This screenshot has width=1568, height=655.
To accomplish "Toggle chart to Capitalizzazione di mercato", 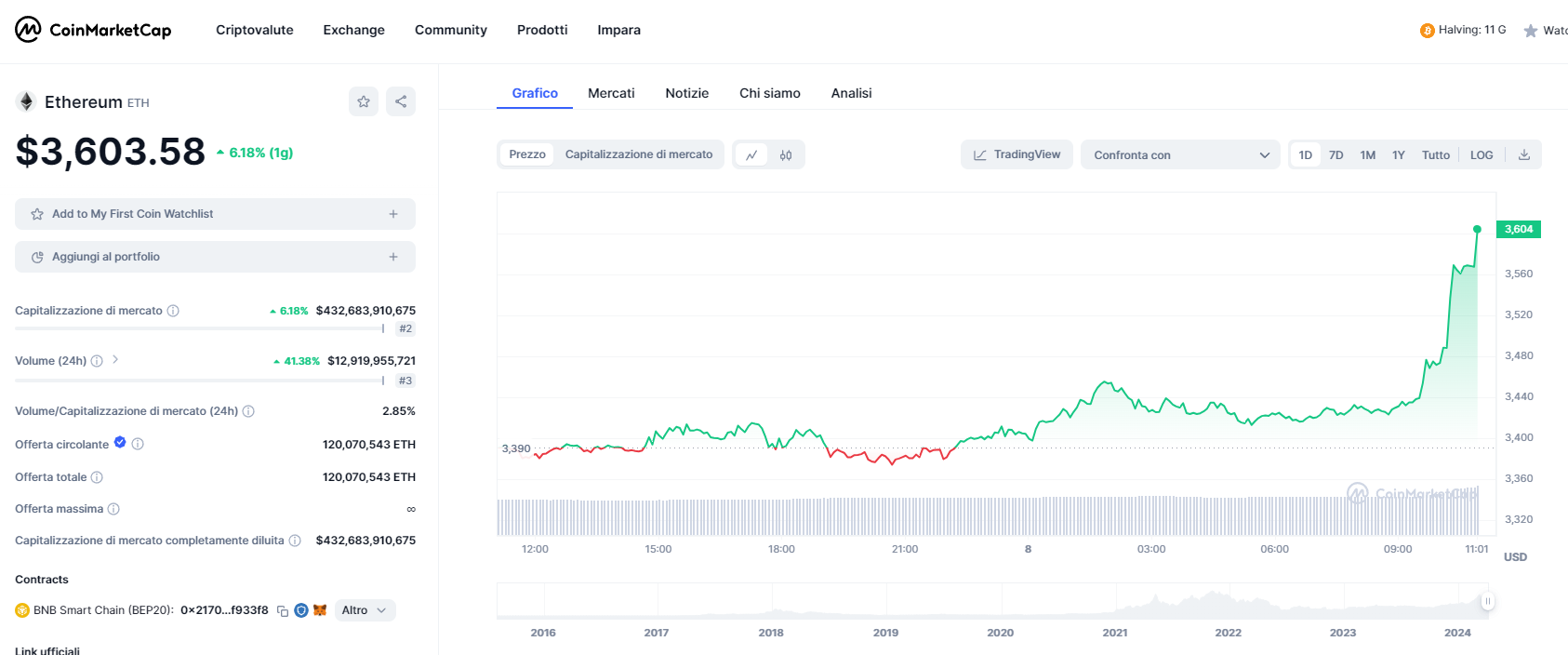I will [x=638, y=154].
